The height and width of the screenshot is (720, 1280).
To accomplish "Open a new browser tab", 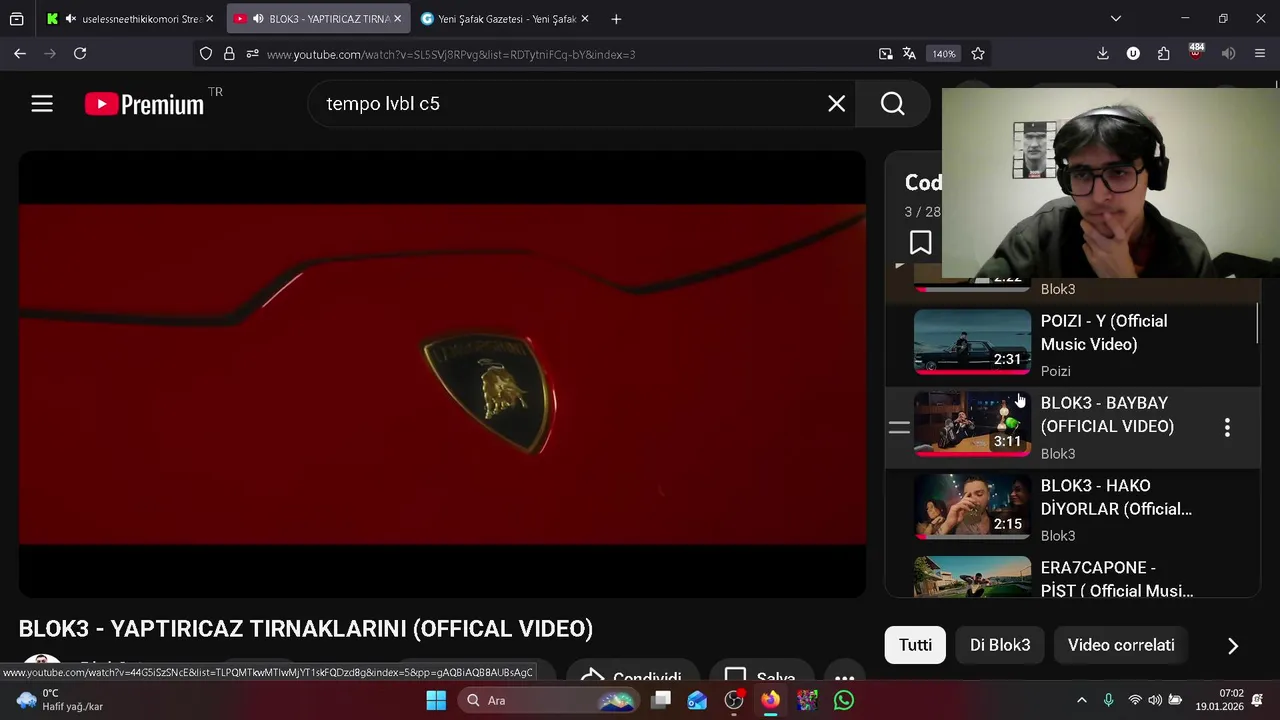I will [x=616, y=19].
